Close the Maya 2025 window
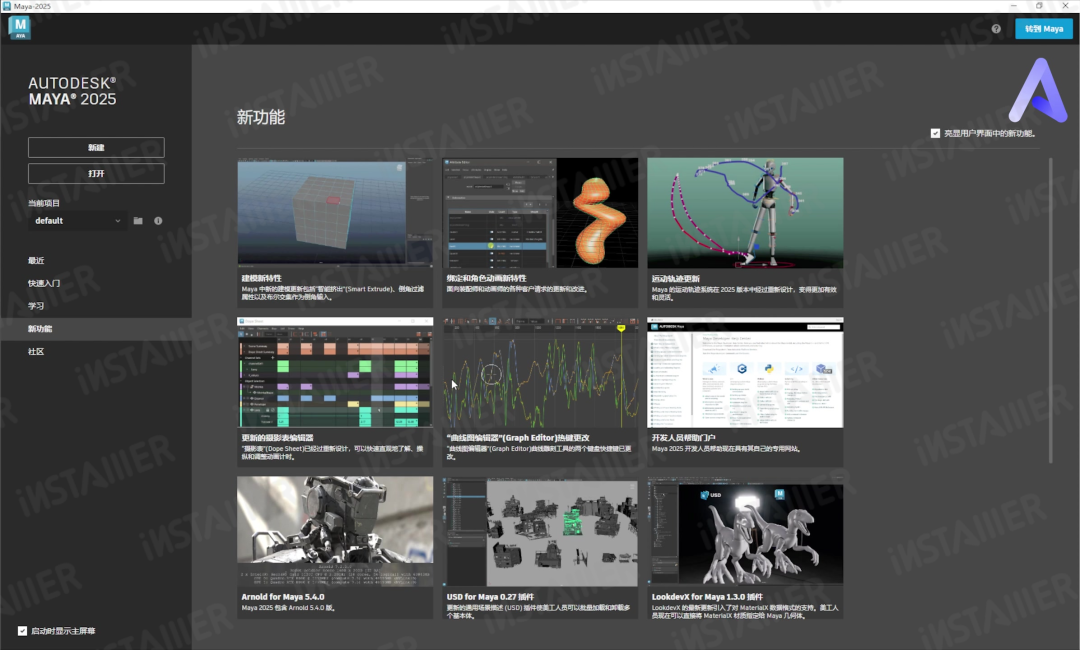This screenshot has height=650, width=1080. 1065,6
